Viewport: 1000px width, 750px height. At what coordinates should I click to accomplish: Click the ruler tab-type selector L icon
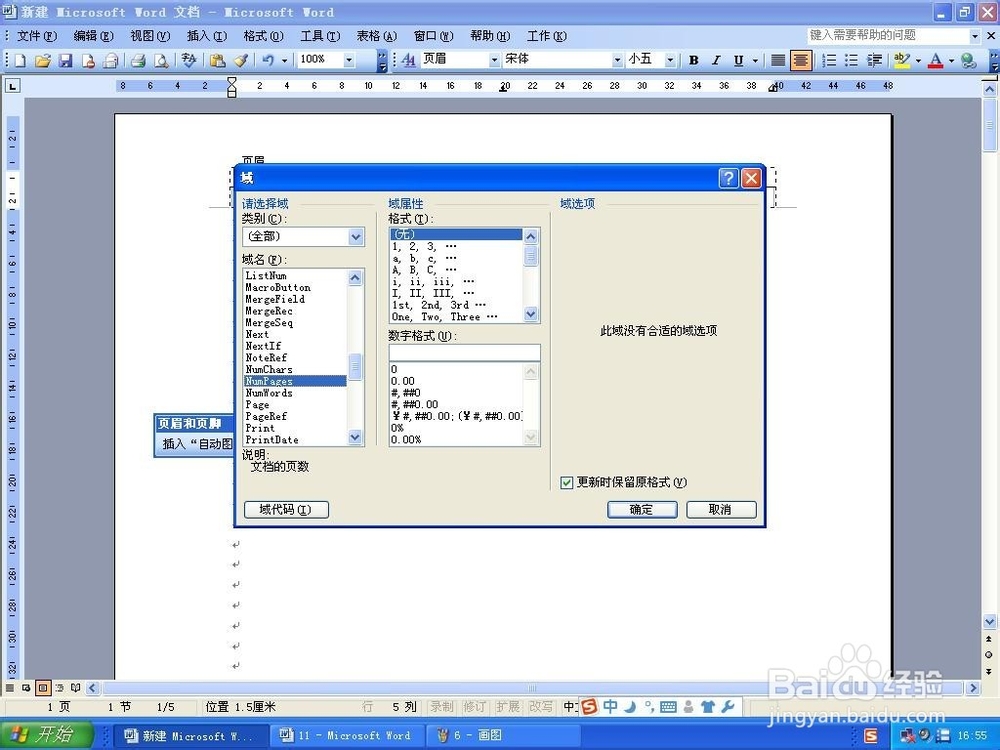[12, 85]
